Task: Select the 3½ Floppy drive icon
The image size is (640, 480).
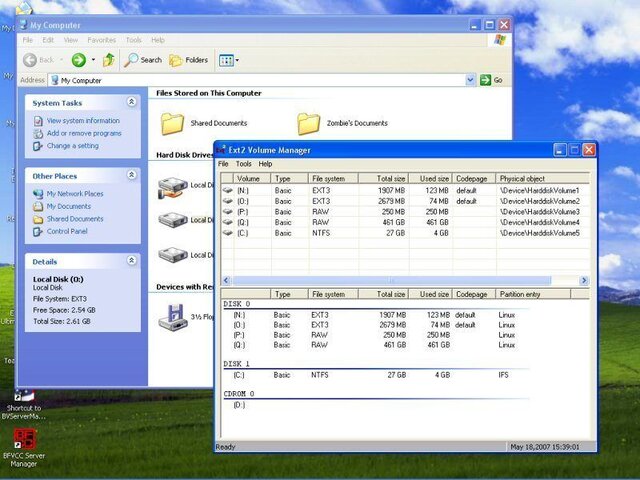Action: pyautogui.click(x=173, y=317)
